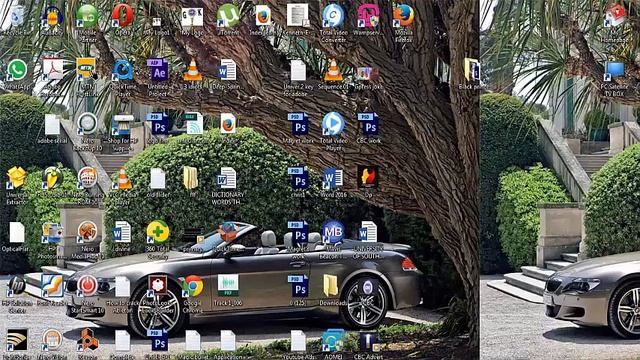Launch the Opera browser shortcut
Viewport: 640px width, 360px height.
(122, 16)
